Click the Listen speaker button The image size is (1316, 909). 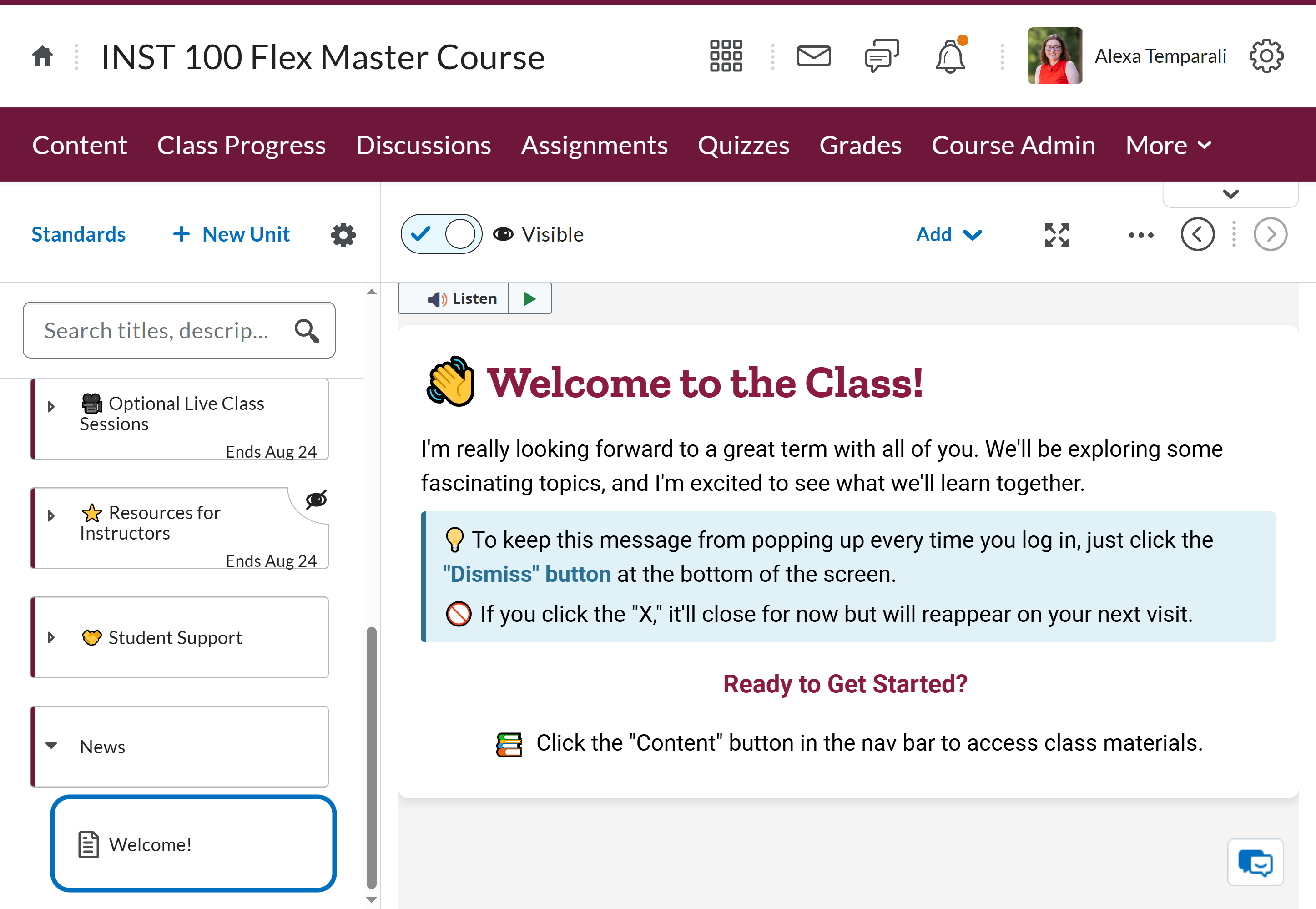click(x=453, y=298)
